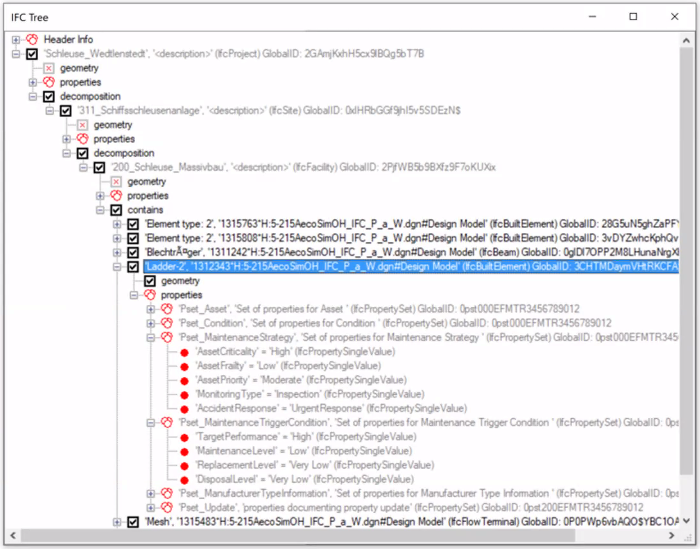Image resolution: width=700 pixels, height=549 pixels.
Task: Collapse the Pset_MaintenanceTriggerCondition property set
Action: (x=151, y=422)
